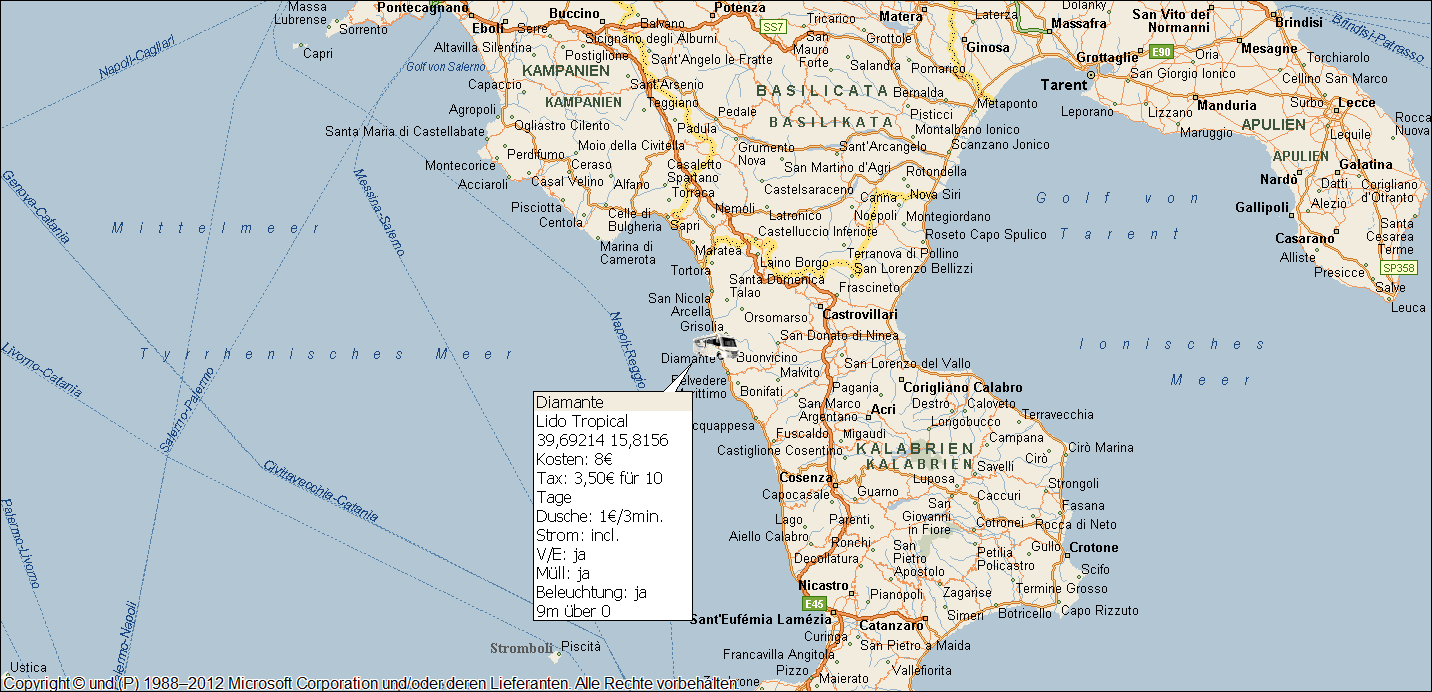Click the Messina-Salerno ferry route label
The width and height of the screenshot is (1432, 692).
point(378,213)
